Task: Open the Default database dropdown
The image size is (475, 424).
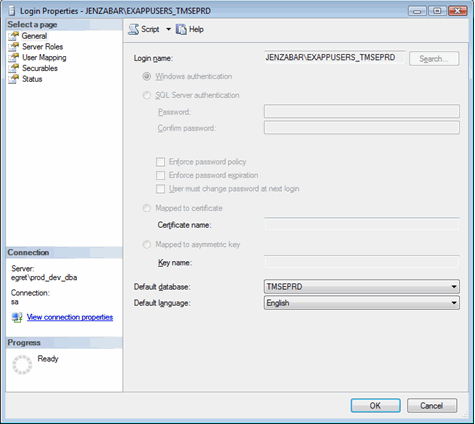Action: point(362,287)
